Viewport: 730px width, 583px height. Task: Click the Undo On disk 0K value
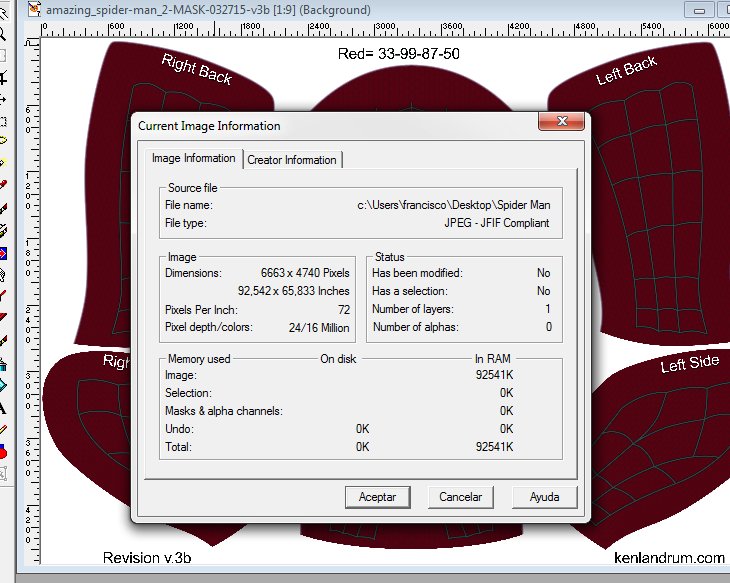tap(362, 429)
